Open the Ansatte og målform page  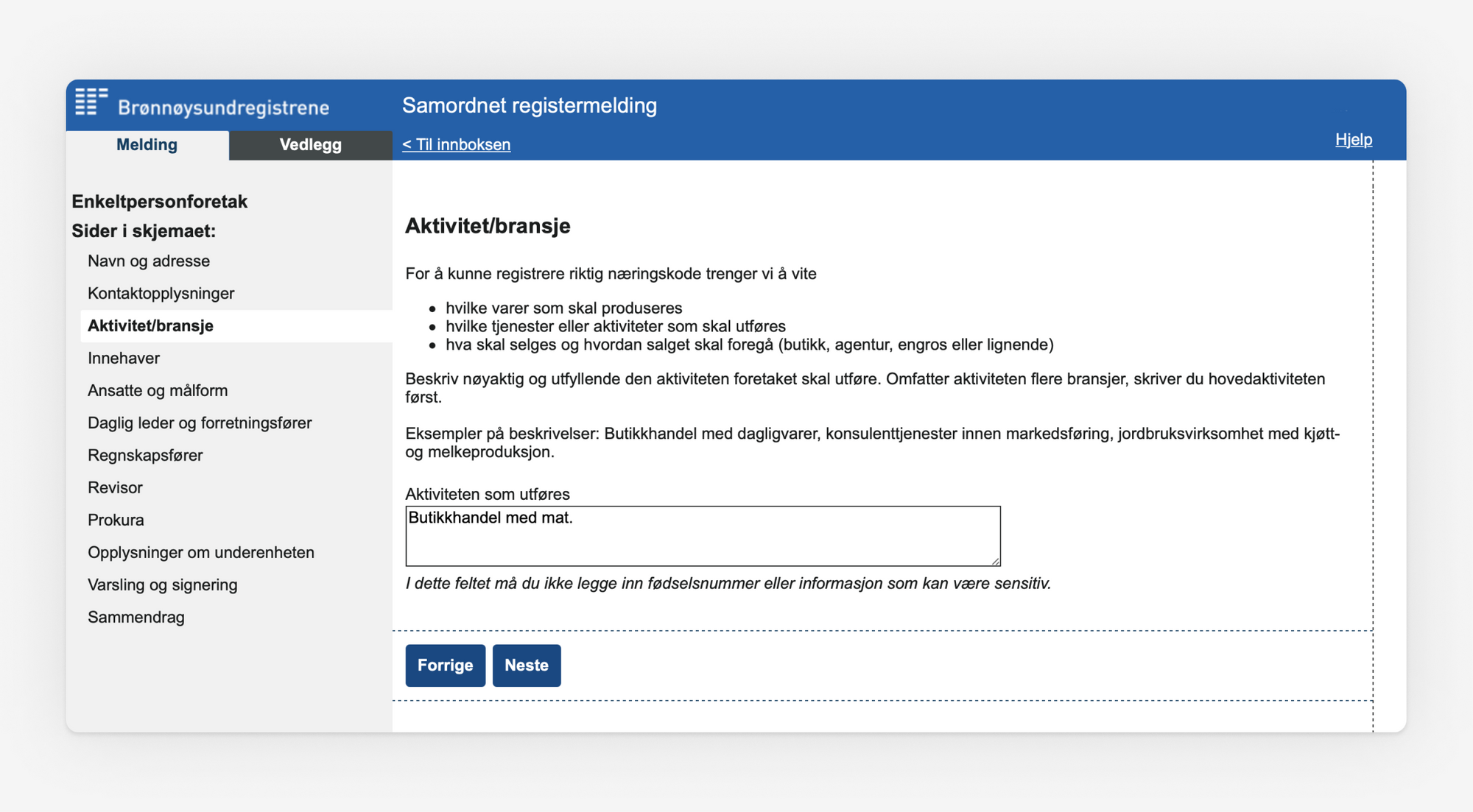click(x=158, y=390)
